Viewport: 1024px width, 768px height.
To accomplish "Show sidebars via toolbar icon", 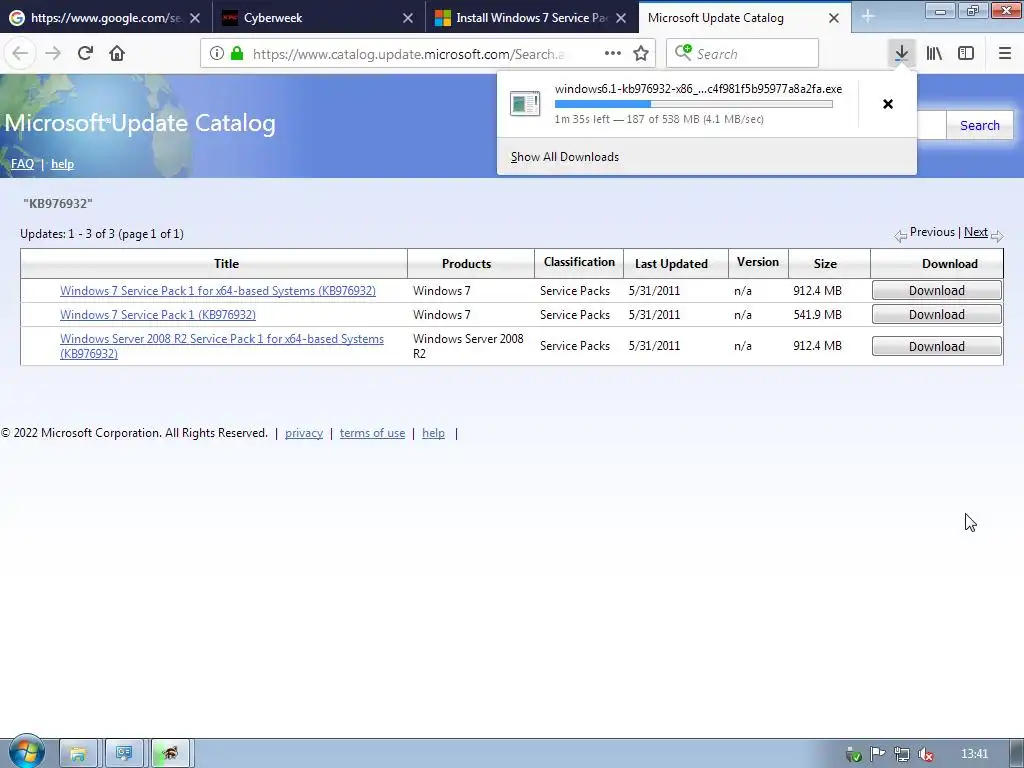I will (966, 54).
